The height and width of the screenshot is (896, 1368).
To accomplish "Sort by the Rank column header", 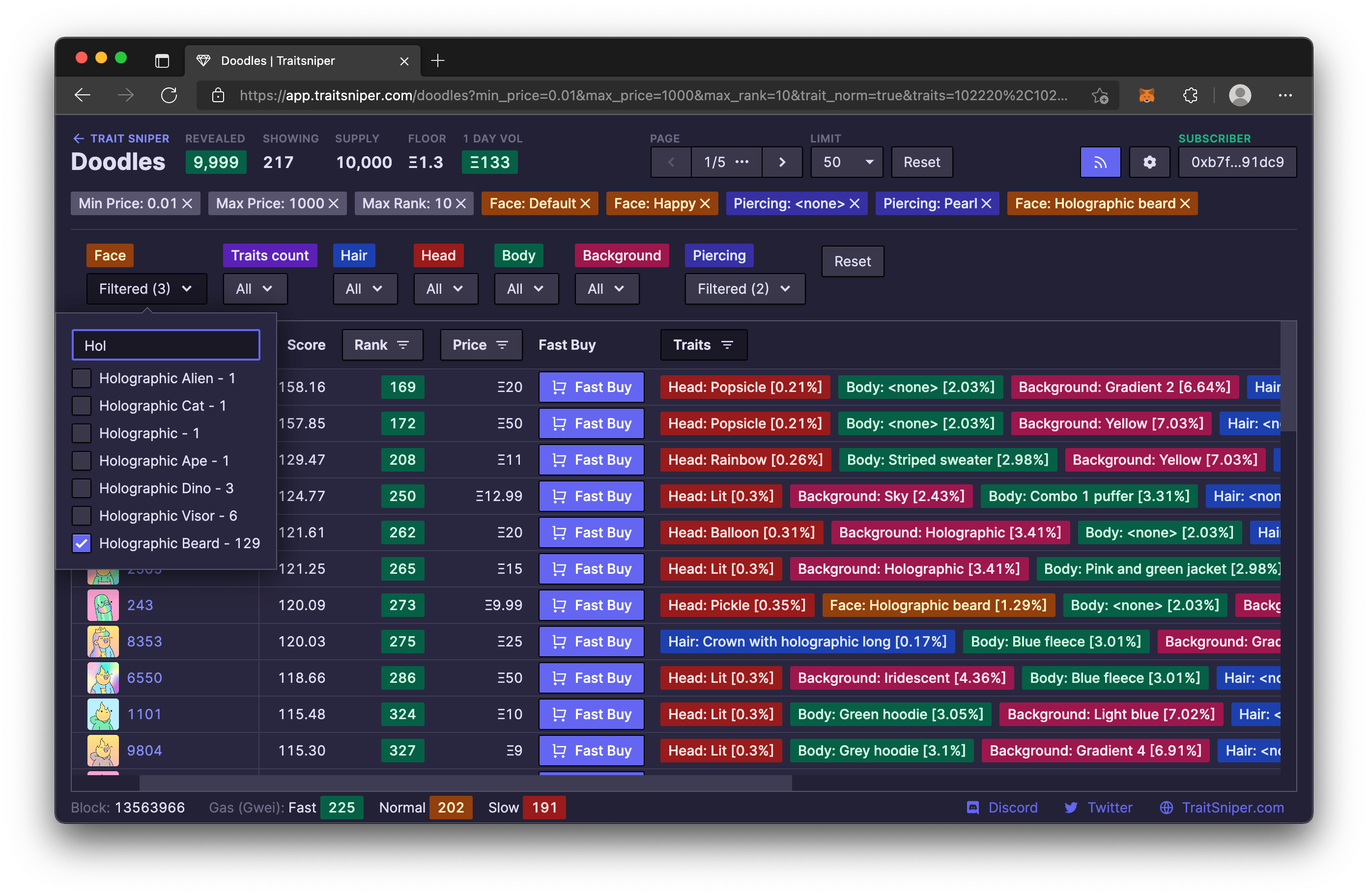I will [x=382, y=345].
